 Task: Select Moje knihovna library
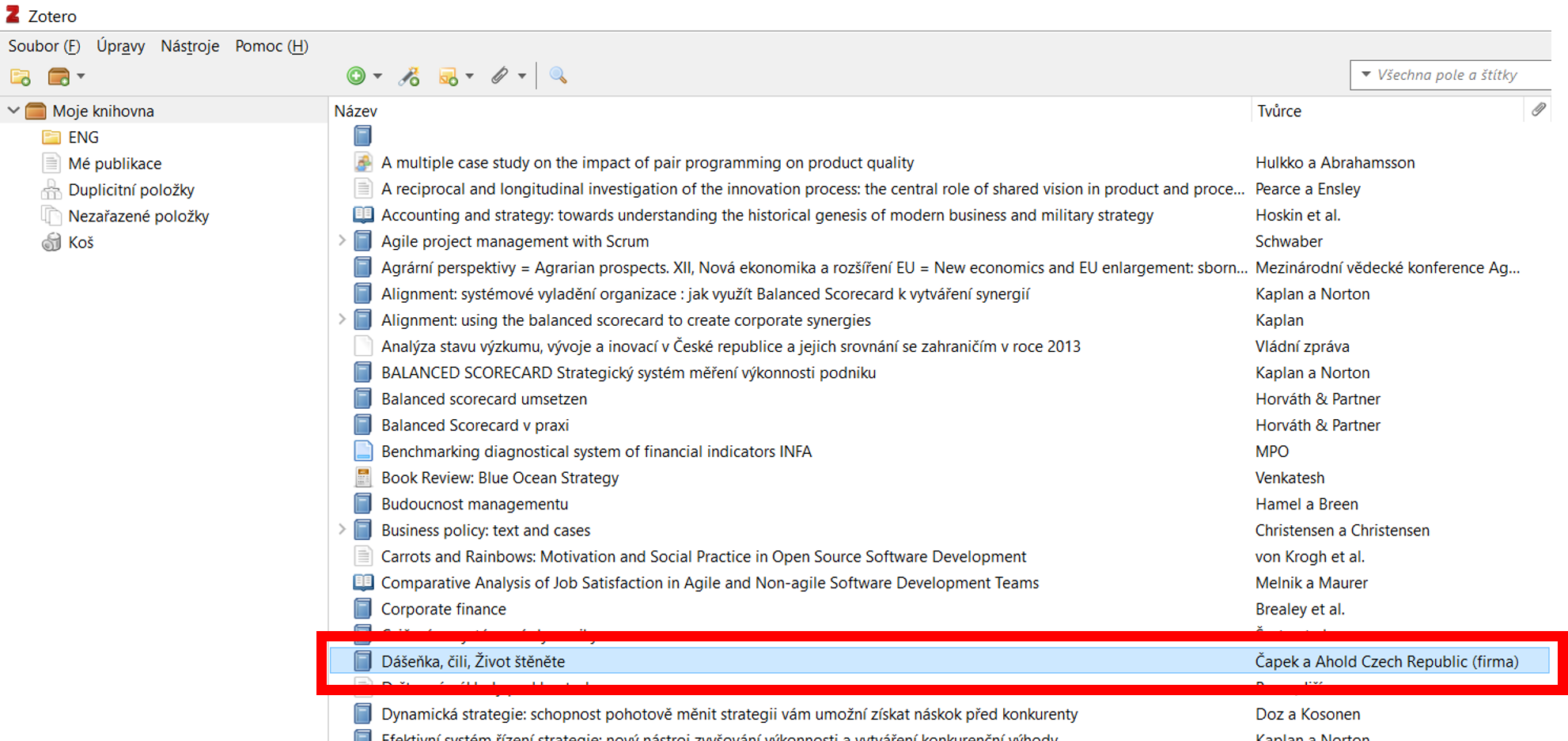(x=103, y=111)
